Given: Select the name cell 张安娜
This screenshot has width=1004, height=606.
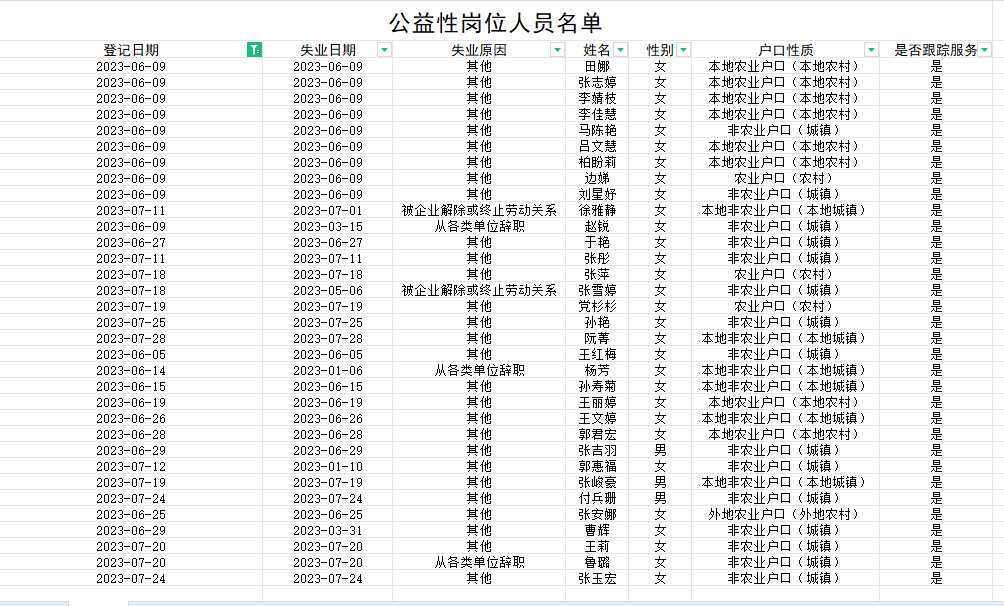Looking at the screenshot, I should click(x=597, y=515).
